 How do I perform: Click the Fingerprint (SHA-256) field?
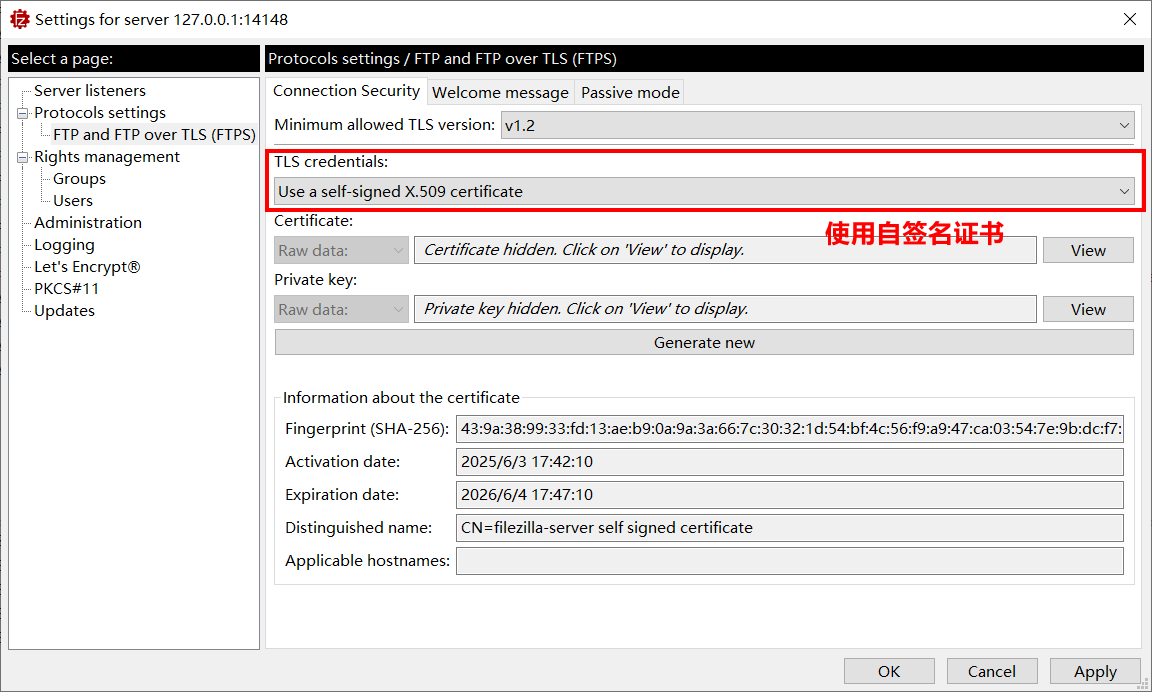[790, 429]
